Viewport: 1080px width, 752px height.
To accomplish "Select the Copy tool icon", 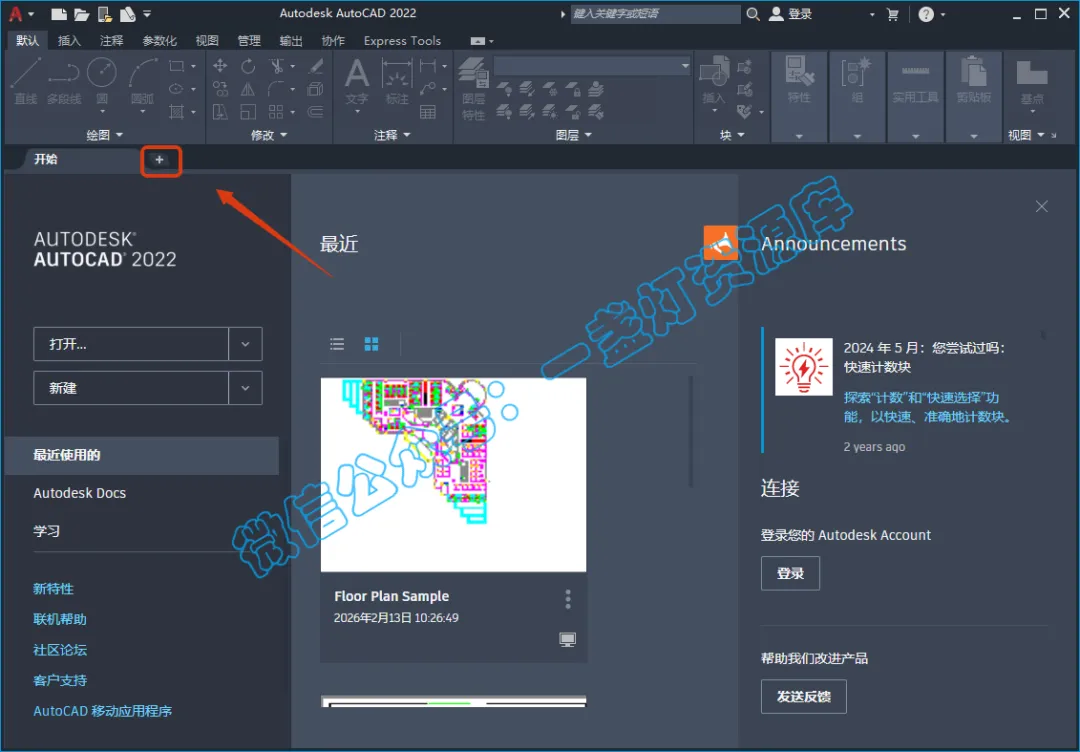I will point(220,89).
